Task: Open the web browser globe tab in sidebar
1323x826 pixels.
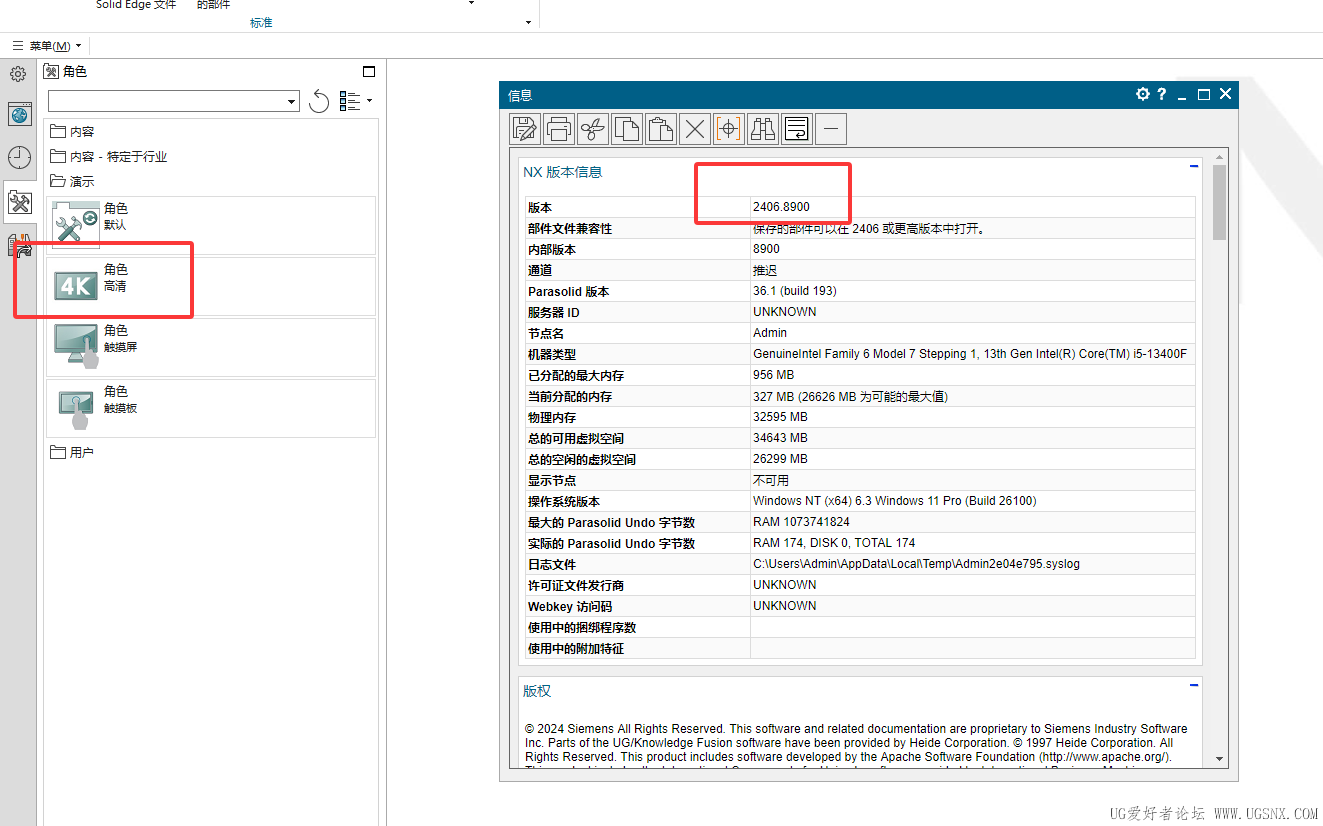Action: click(20, 114)
